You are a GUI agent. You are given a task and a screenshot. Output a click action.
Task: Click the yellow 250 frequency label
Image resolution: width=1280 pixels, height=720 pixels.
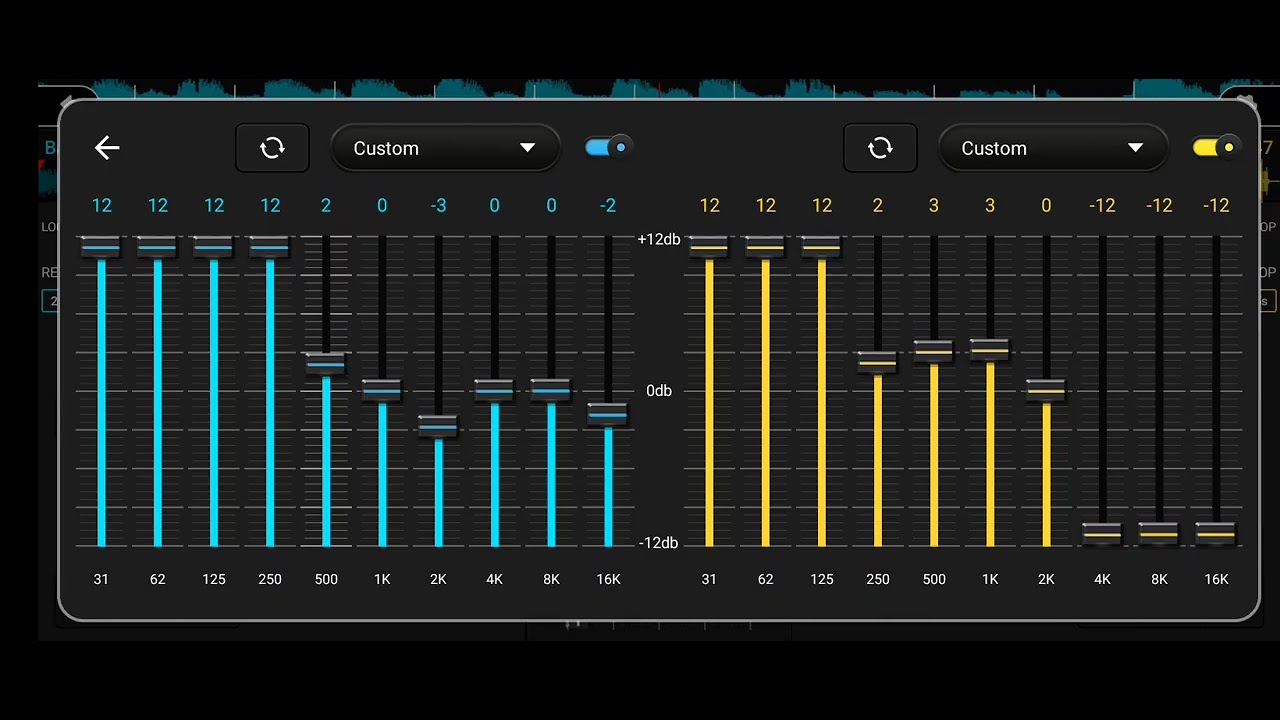[x=878, y=579]
